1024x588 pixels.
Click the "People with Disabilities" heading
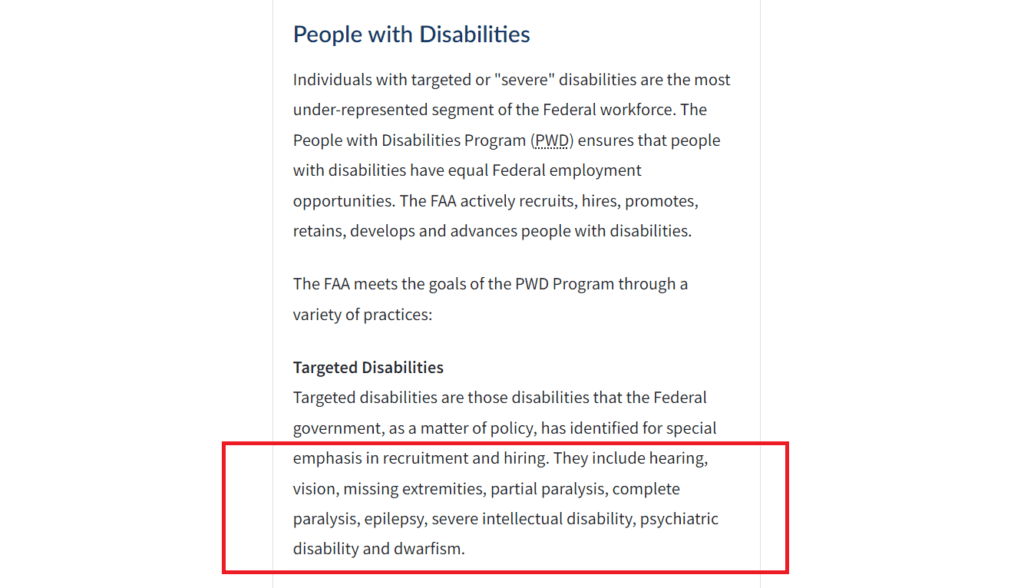[411, 35]
